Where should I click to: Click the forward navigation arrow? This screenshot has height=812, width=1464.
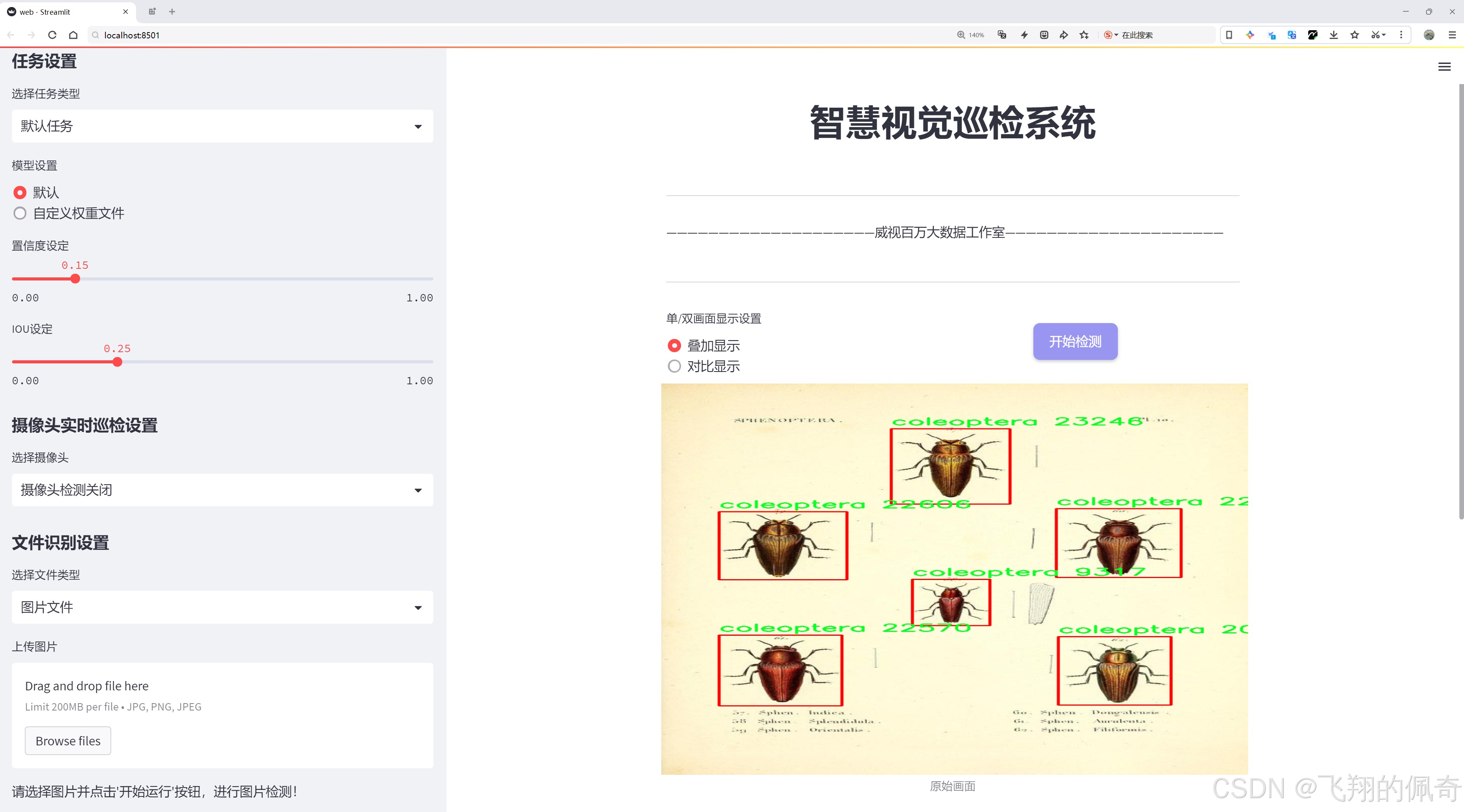[31, 35]
